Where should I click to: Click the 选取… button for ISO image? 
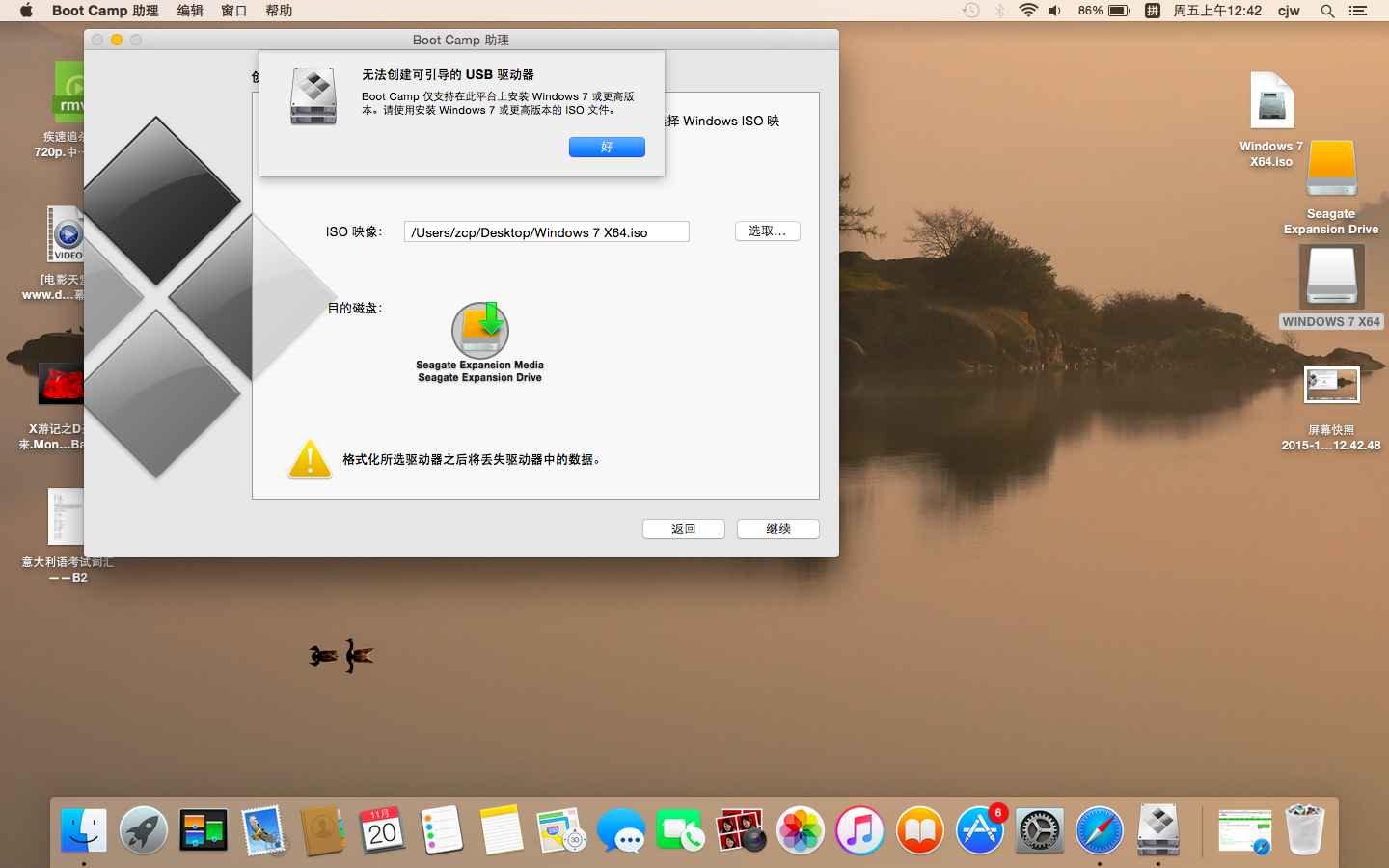pos(768,231)
